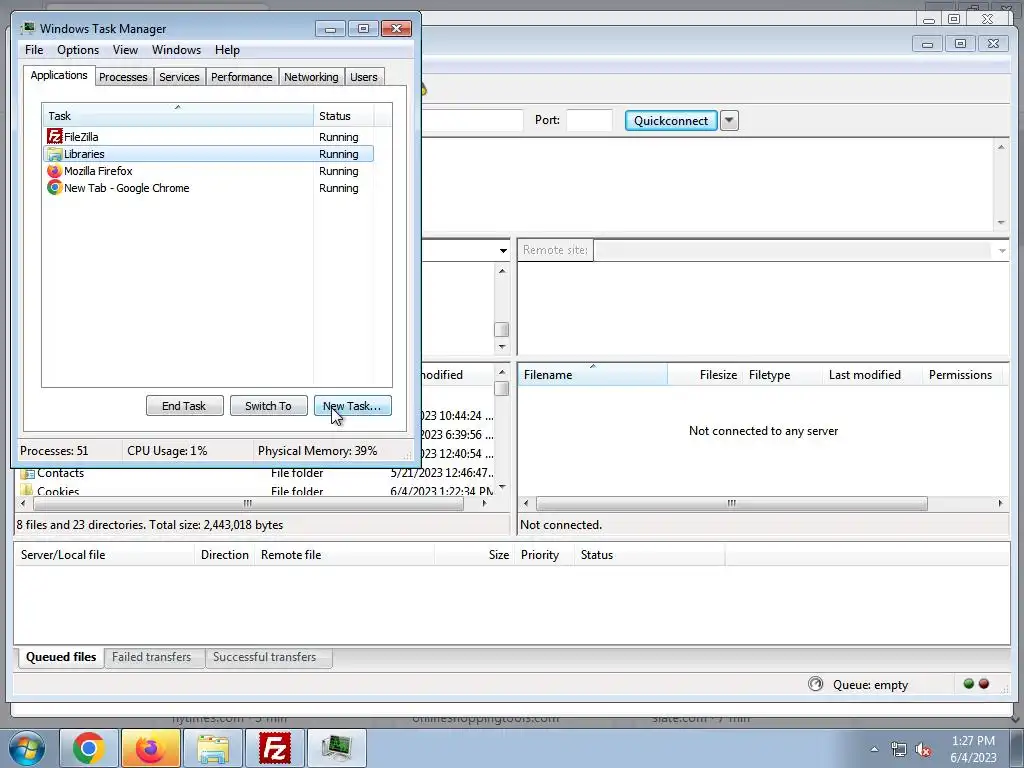Open FileZilla from the taskbar
Viewport: 1024px width, 768px height.
pos(274,748)
